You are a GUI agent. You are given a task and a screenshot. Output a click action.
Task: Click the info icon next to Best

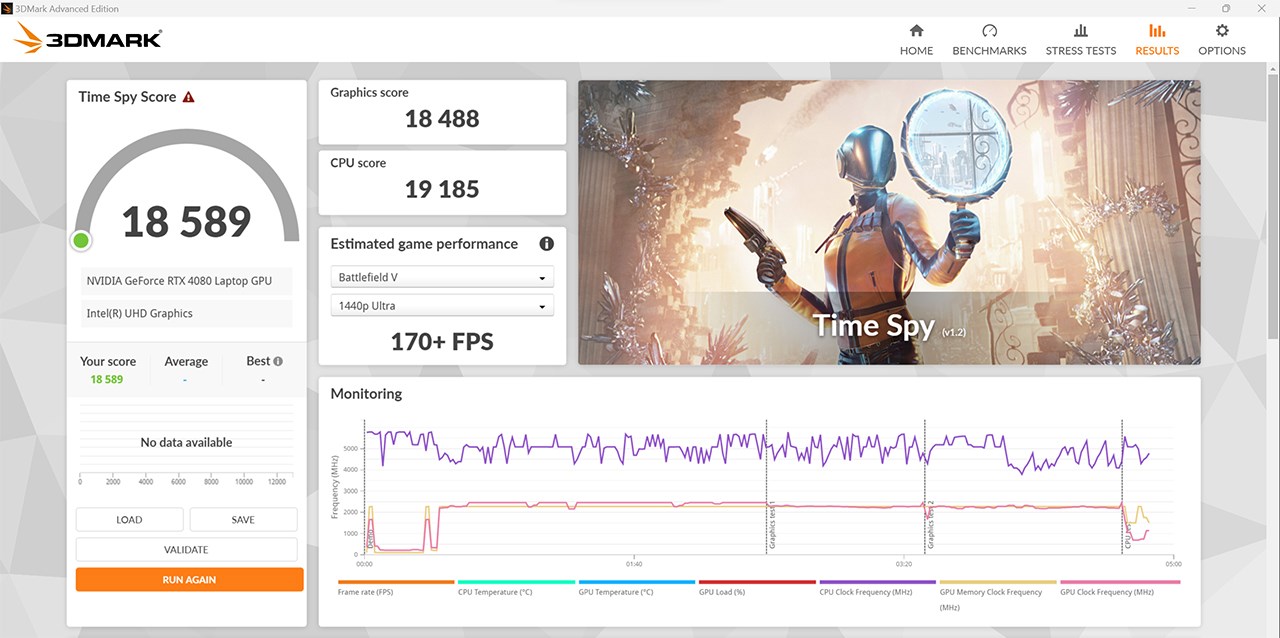276,360
